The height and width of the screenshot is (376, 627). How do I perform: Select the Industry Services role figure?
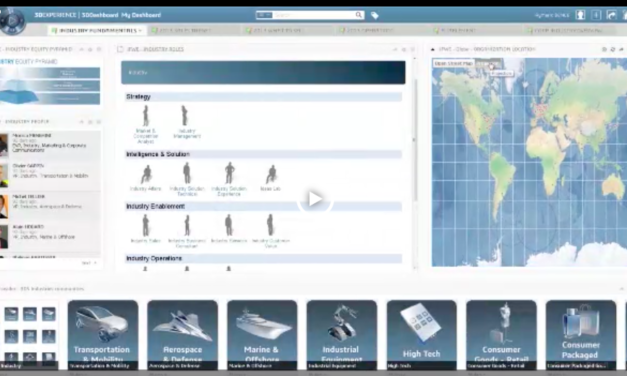click(229, 228)
